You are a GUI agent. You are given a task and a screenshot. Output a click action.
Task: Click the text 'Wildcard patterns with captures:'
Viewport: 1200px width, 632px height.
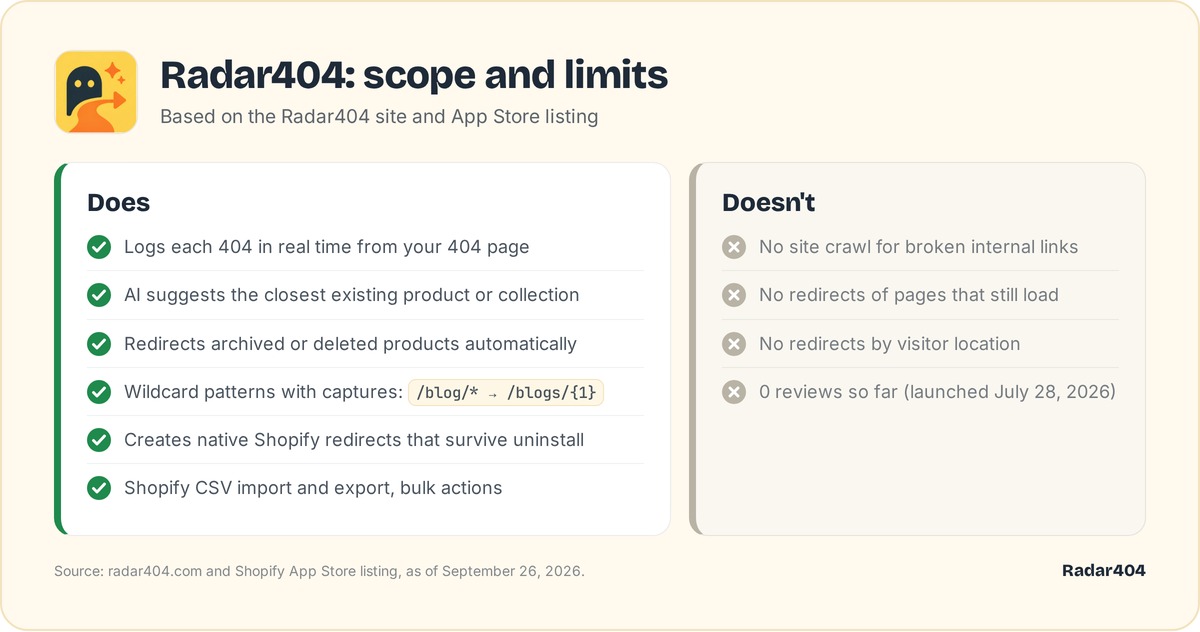[x=263, y=392]
